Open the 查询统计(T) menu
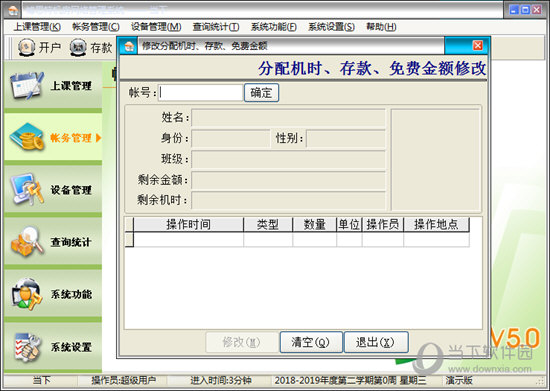The height and width of the screenshot is (391, 550). pos(216,27)
